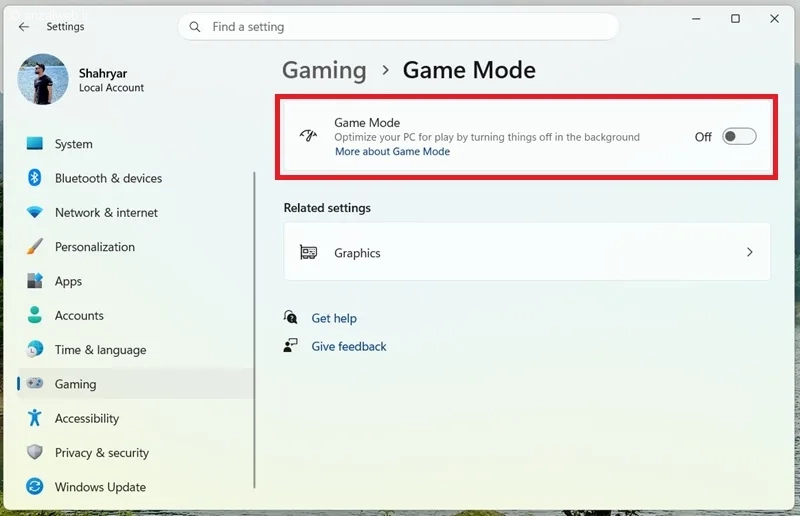Image resolution: width=800 pixels, height=516 pixels.
Task: Open the Graphics related setting
Action: pos(527,252)
